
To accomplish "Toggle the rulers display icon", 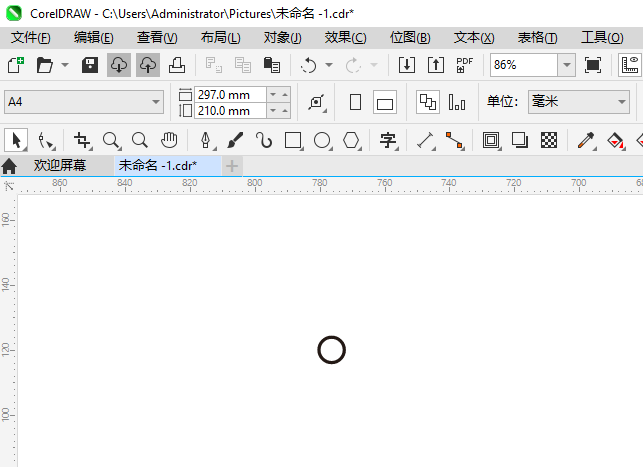I will coord(630,65).
